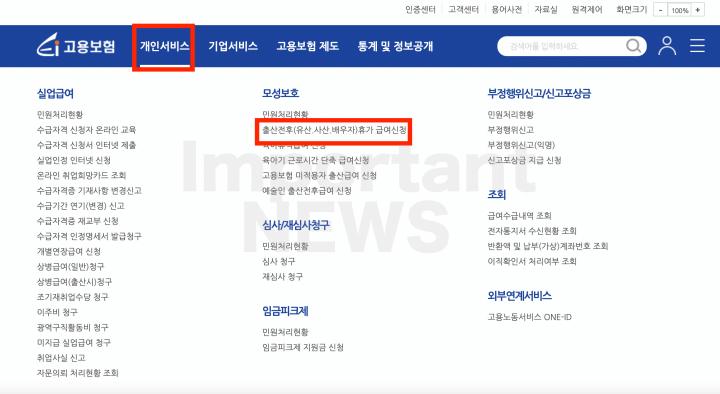
Task: Open 상병급여(출산시)청구
Action: click(74, 281)
